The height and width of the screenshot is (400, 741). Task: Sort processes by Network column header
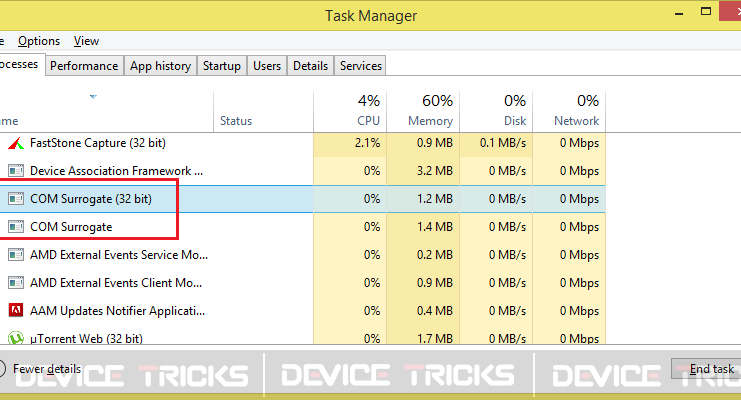(x=569, y=111)
